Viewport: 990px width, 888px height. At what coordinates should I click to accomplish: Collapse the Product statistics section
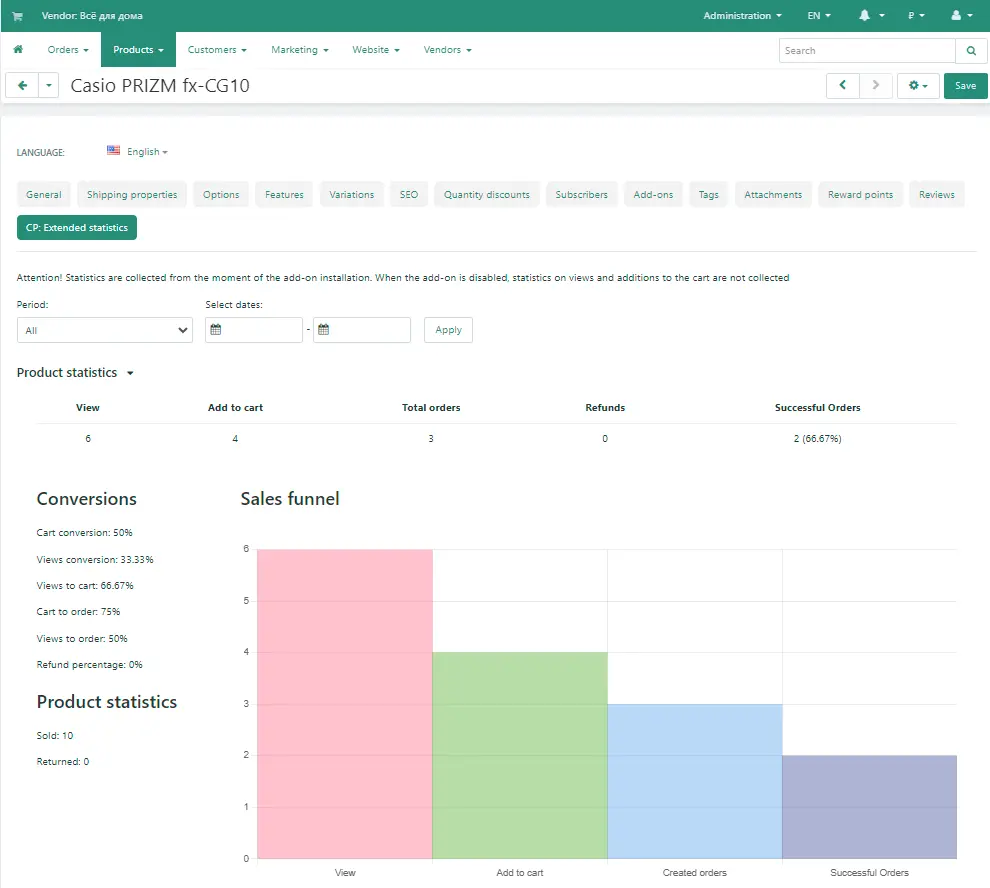pyautogui.click(x=75, y=373)
